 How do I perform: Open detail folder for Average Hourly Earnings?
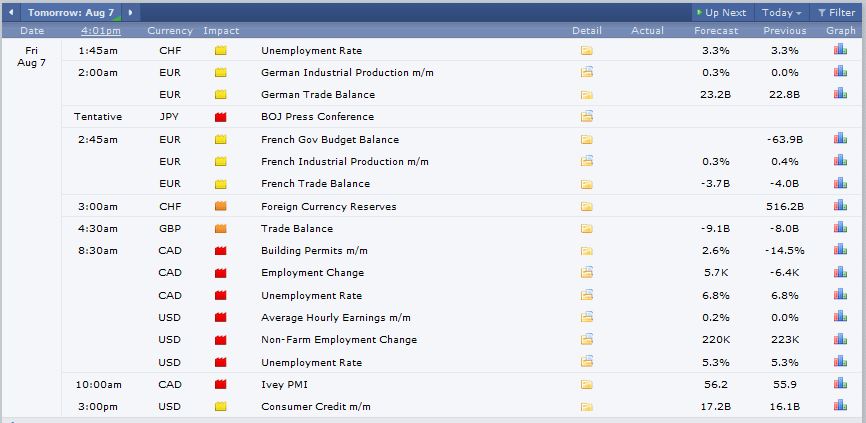(586, 318)
